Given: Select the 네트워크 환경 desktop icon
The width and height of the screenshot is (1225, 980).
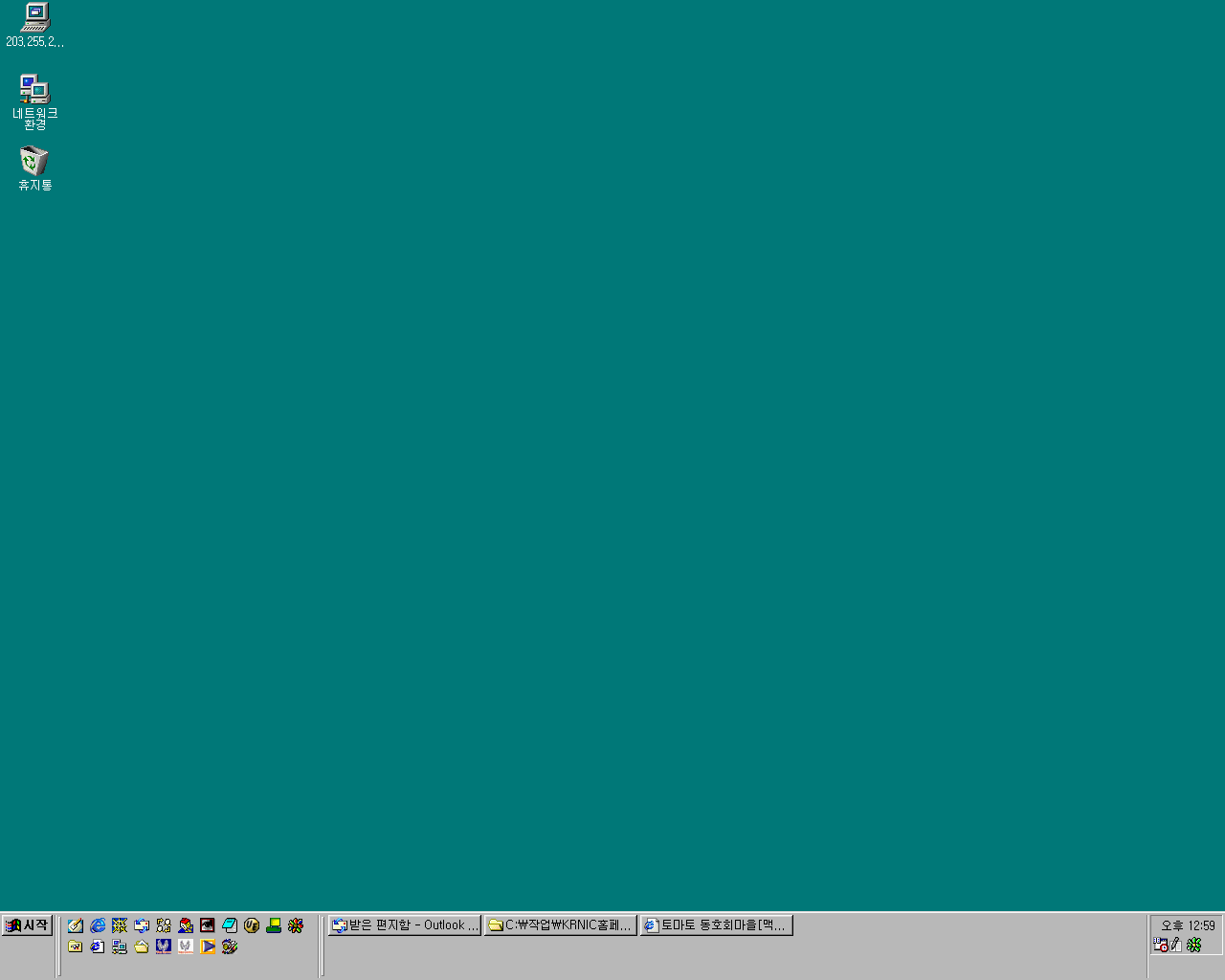Looking at the screenshot, I should pyautogui.click(x=35, y=91).
